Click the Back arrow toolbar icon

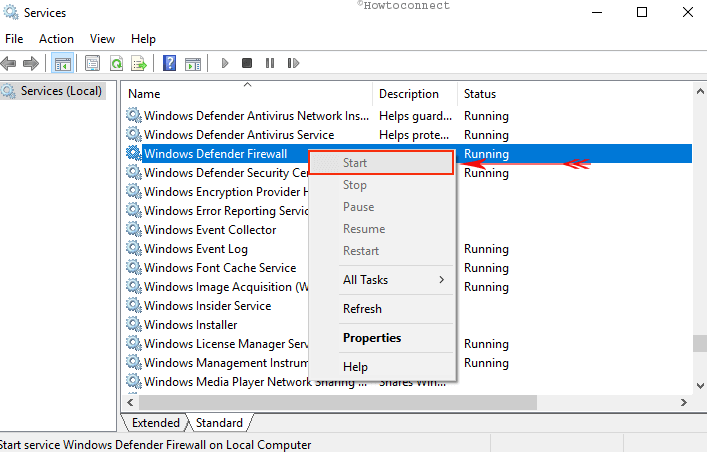pyautogui.click(x=8, y=63)
